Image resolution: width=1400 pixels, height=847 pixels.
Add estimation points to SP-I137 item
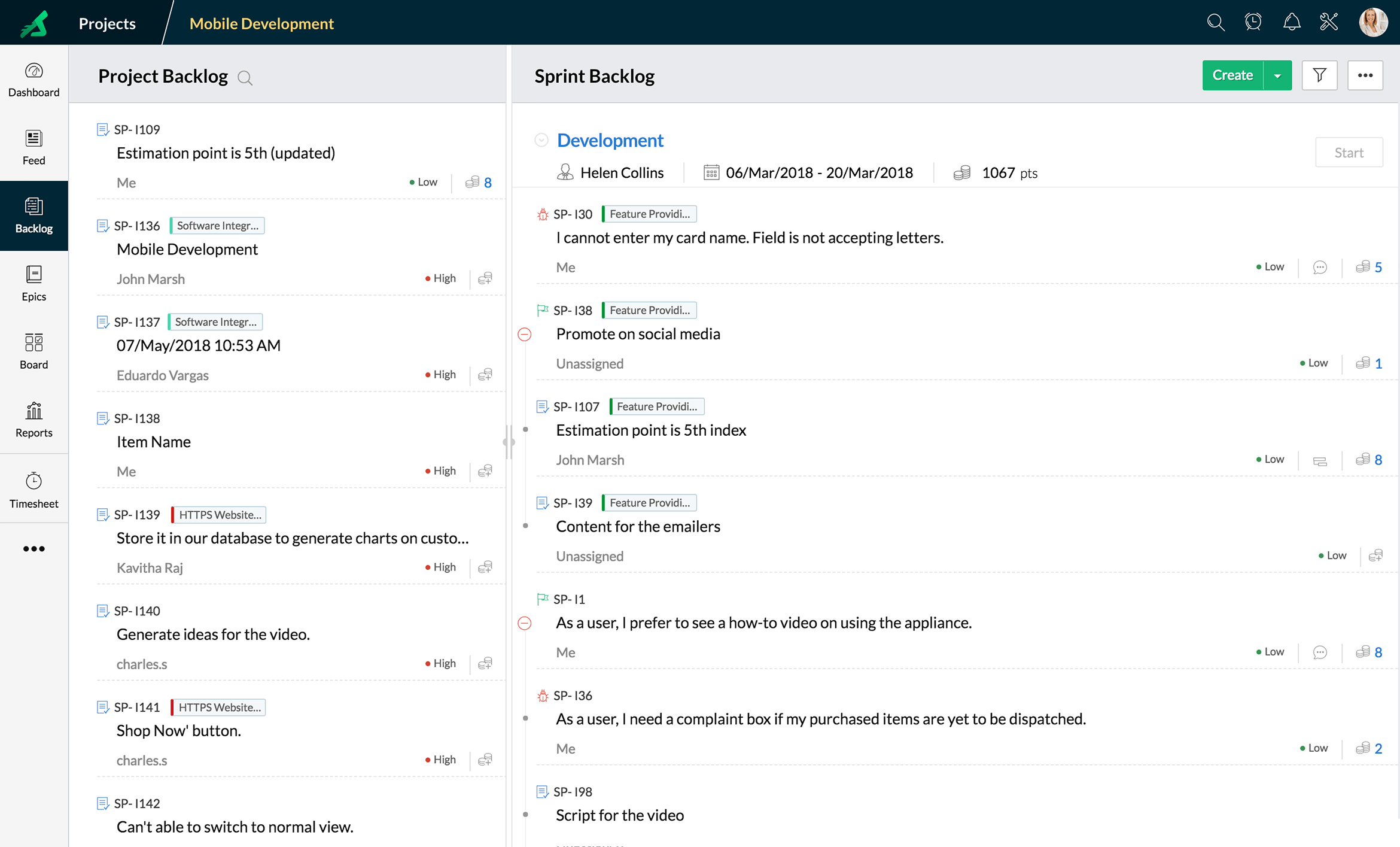[x=485, y=375]
